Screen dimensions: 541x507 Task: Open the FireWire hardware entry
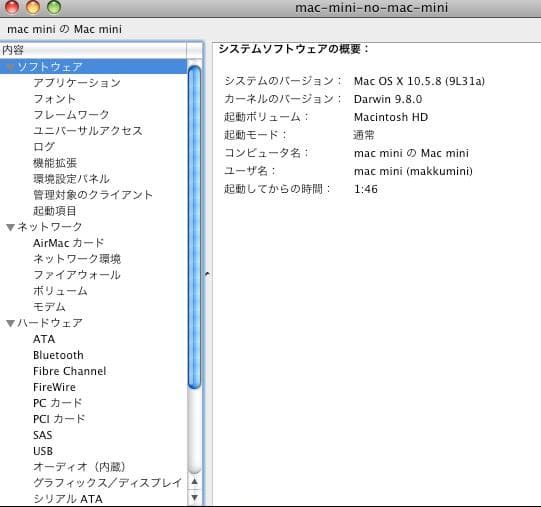pyautogui.click(x=54, y=387)
